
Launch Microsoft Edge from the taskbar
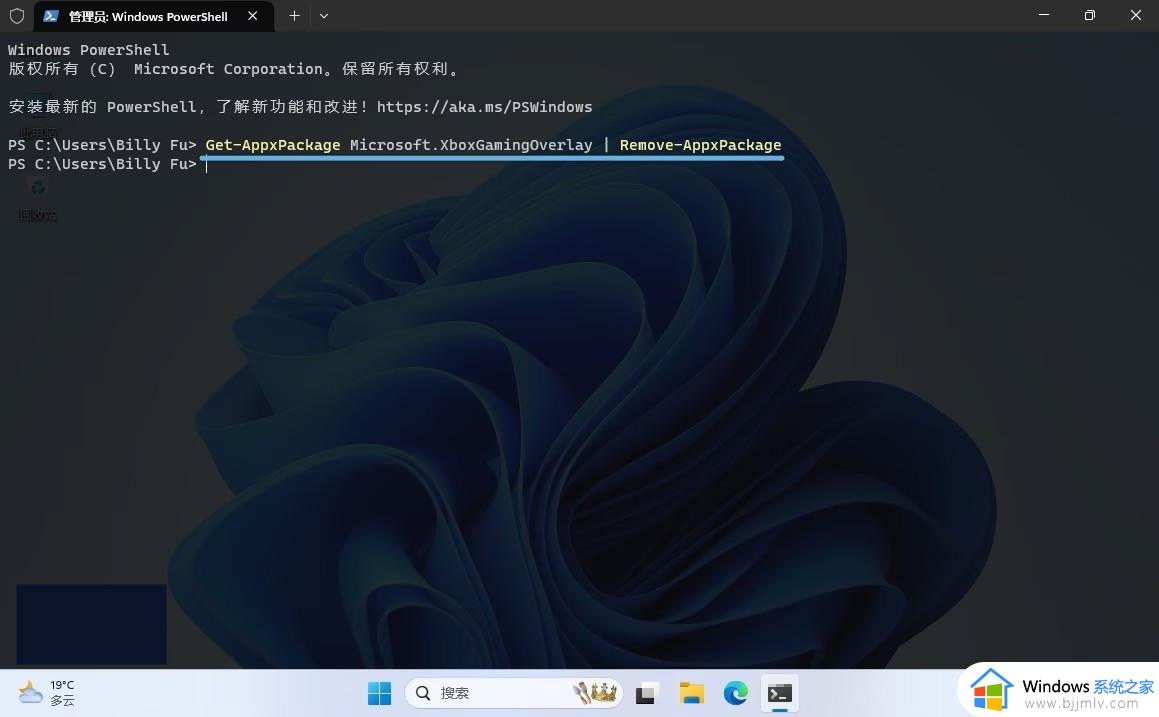735,693
